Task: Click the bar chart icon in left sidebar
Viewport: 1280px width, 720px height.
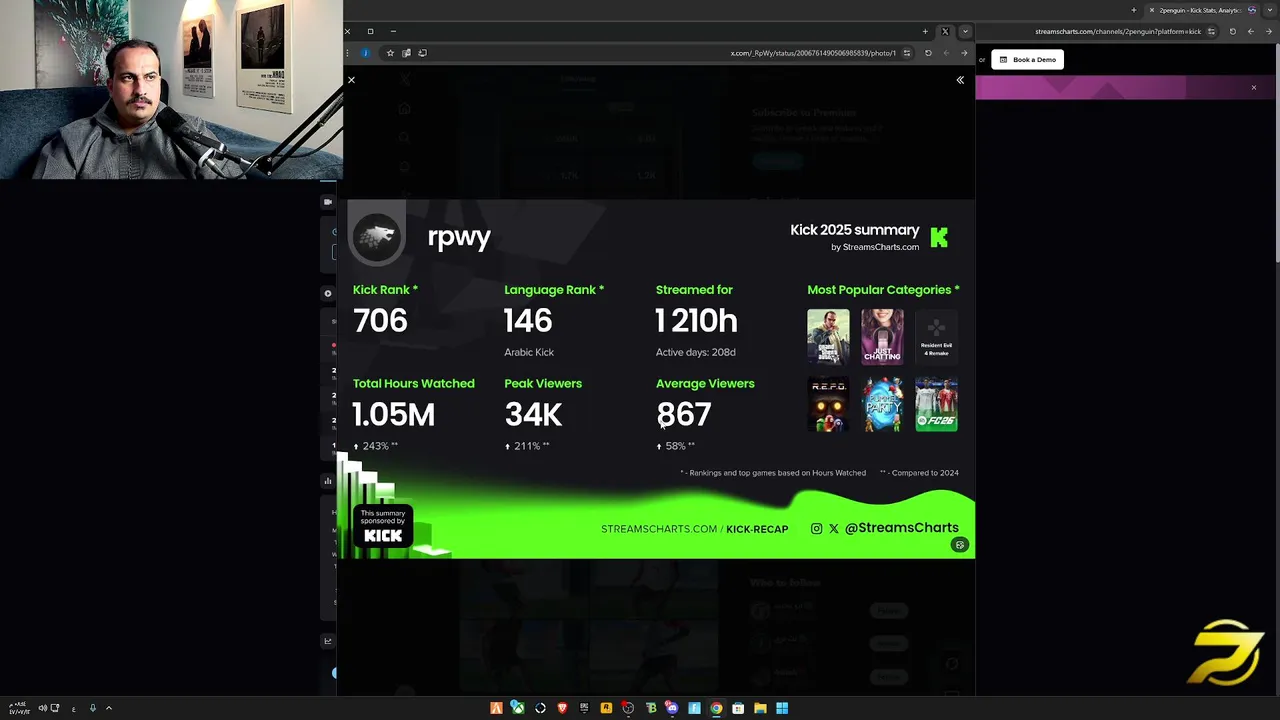Action: coord(327,481)
